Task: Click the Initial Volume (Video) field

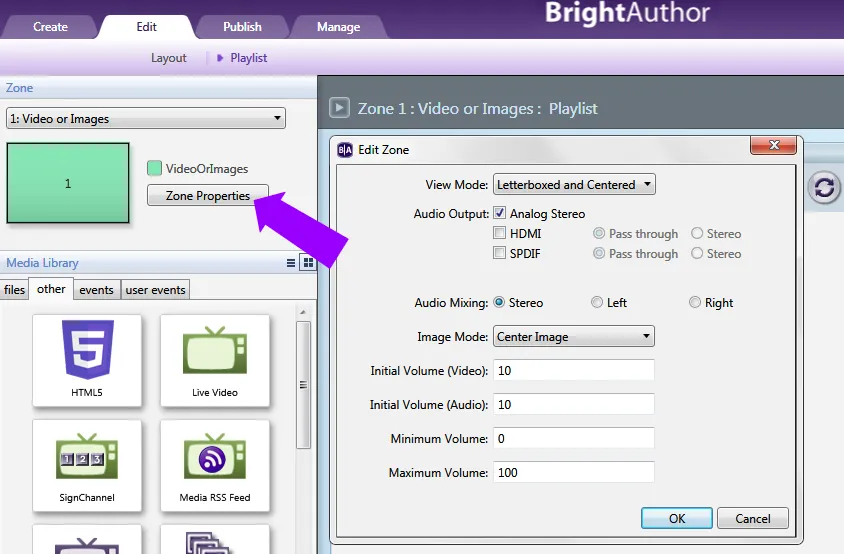Action: pyautogui.click(x=574, y=370)
